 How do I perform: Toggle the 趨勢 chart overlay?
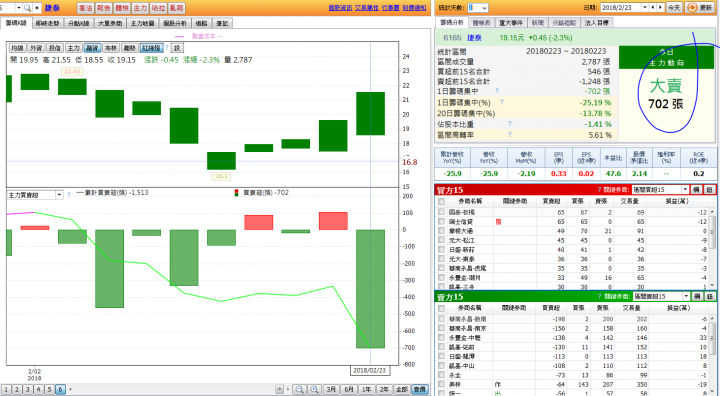(129, 48)
